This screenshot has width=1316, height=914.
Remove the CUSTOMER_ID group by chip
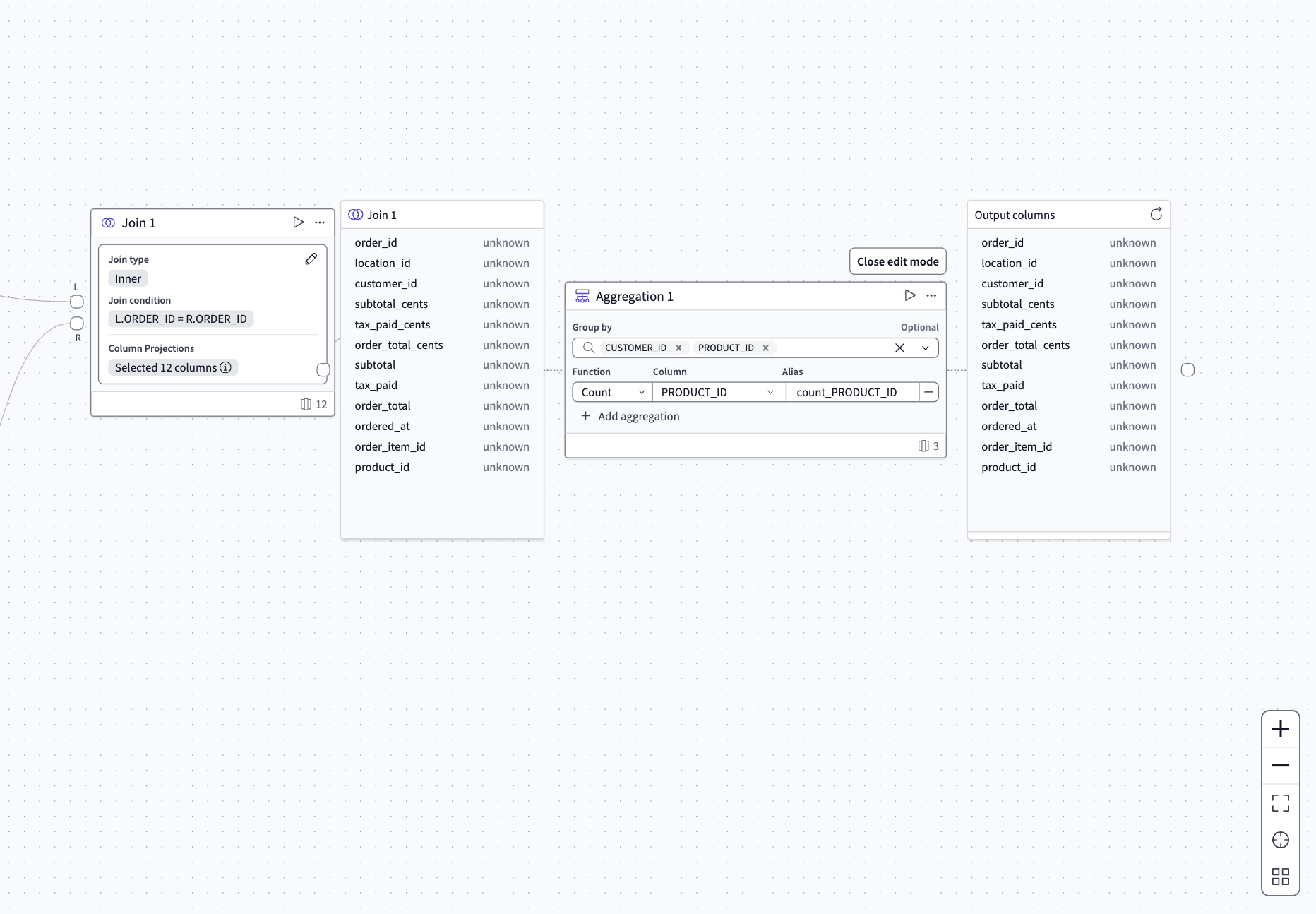[x=678, y=348]
